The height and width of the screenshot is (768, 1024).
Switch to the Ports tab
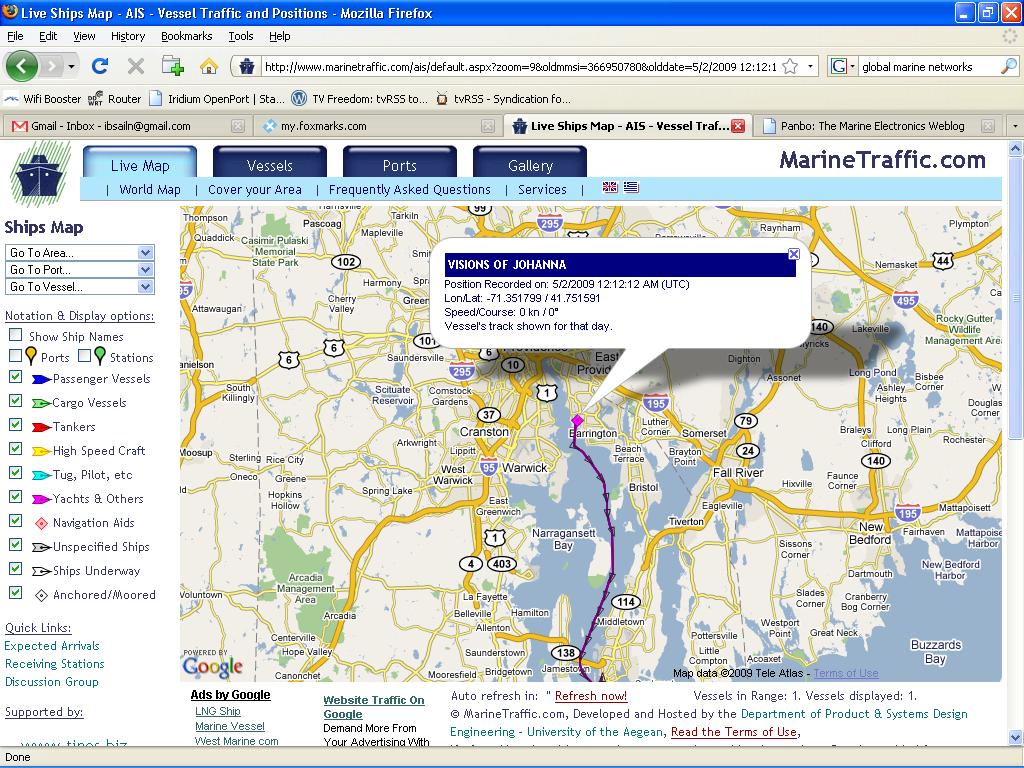[400, 163]
